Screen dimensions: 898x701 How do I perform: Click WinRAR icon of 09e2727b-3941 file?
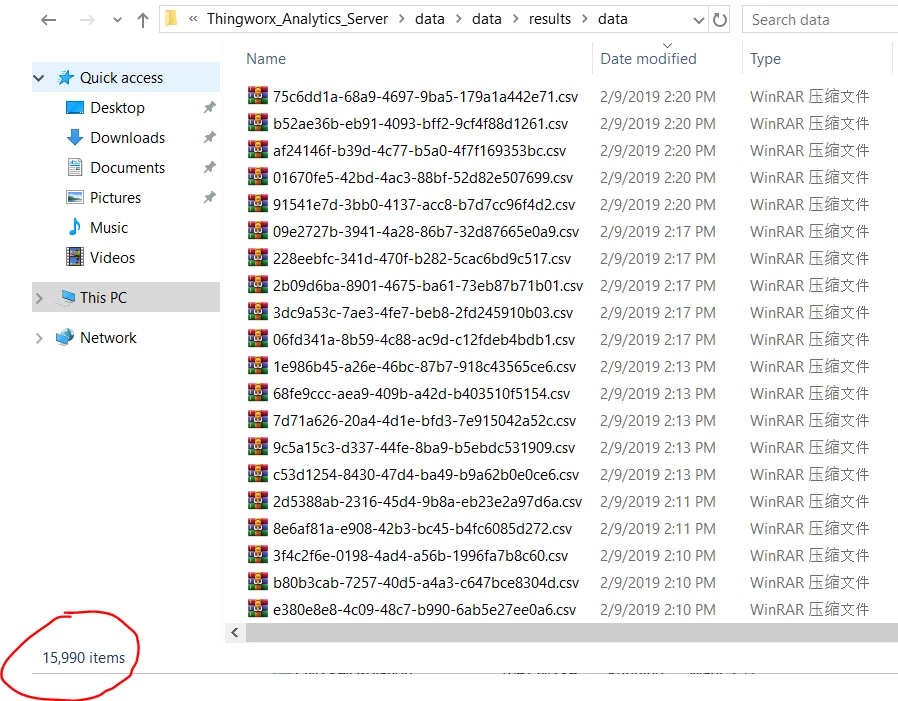(258, 230)
